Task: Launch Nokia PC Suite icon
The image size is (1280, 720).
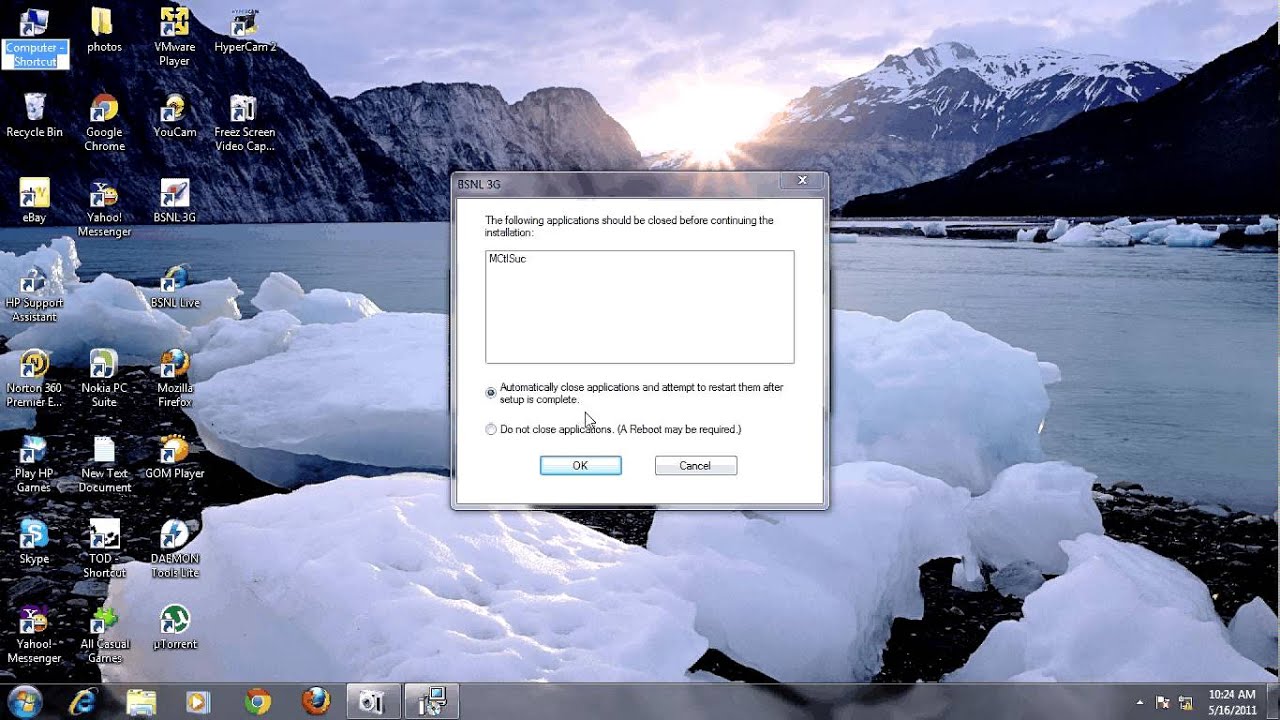Action: (x=104, y=379)
